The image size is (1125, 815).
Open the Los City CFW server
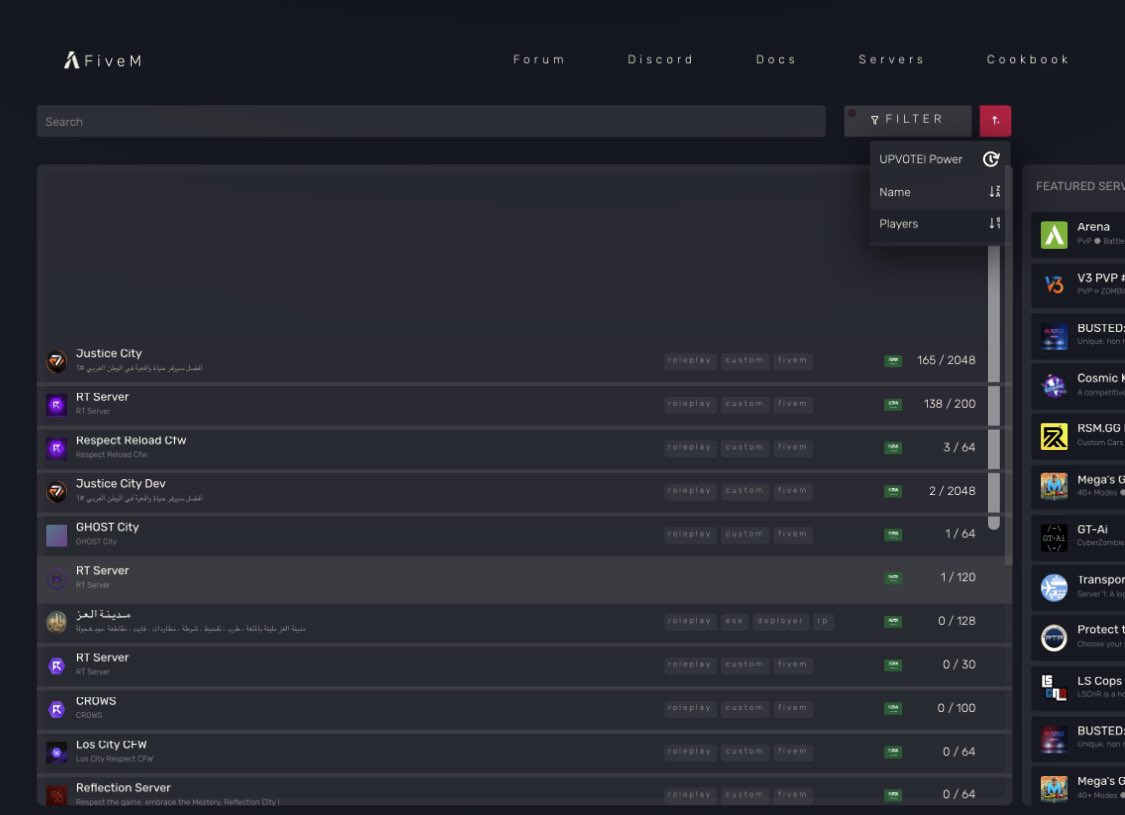click(524, 751)
